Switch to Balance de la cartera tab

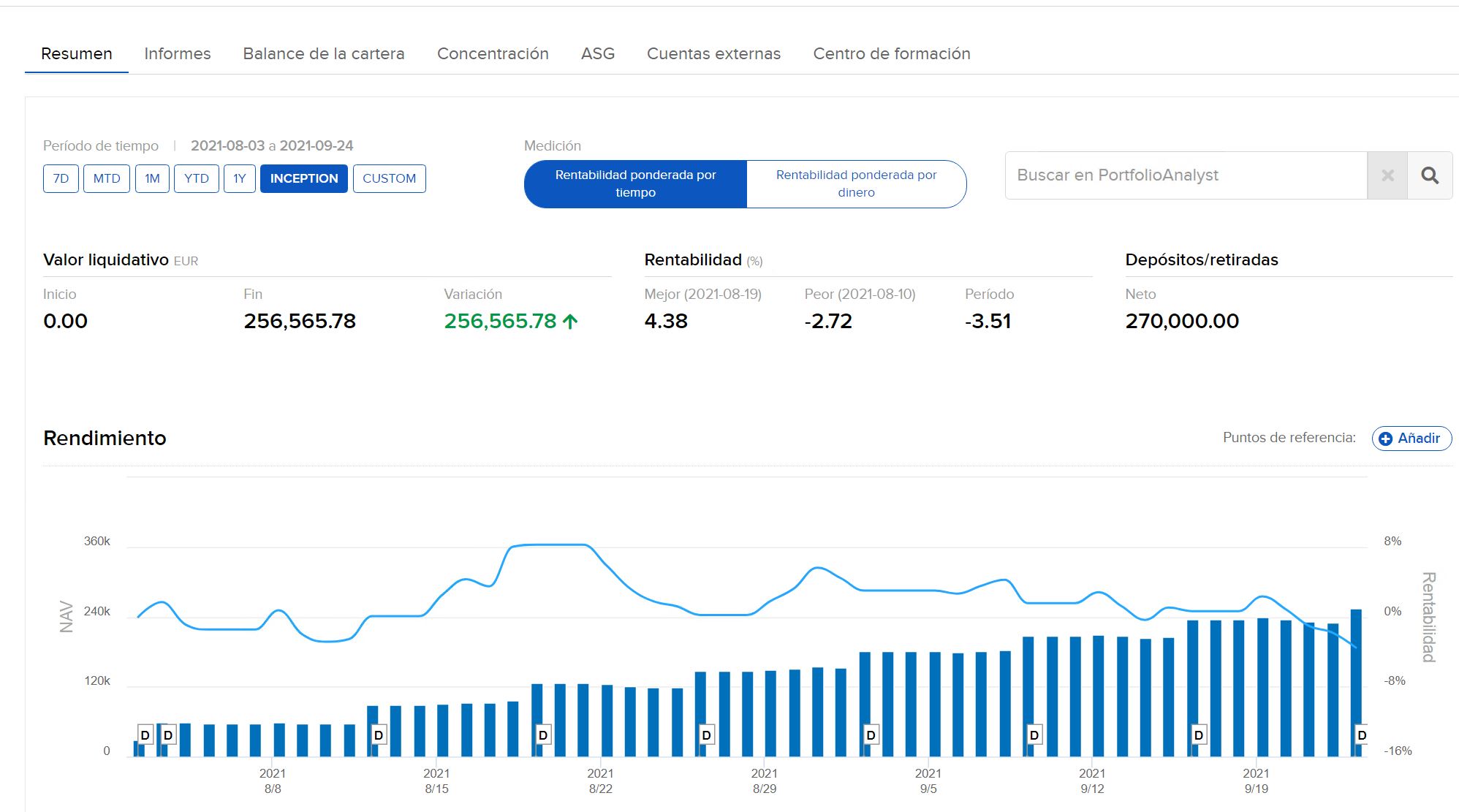(x=324, y=54)
